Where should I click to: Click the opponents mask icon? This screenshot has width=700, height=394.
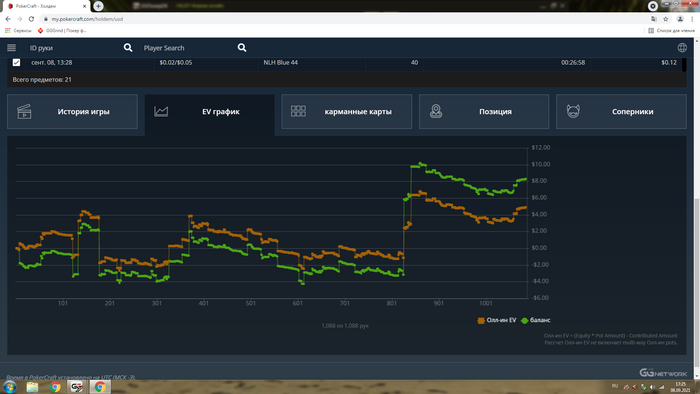[573, 111]
